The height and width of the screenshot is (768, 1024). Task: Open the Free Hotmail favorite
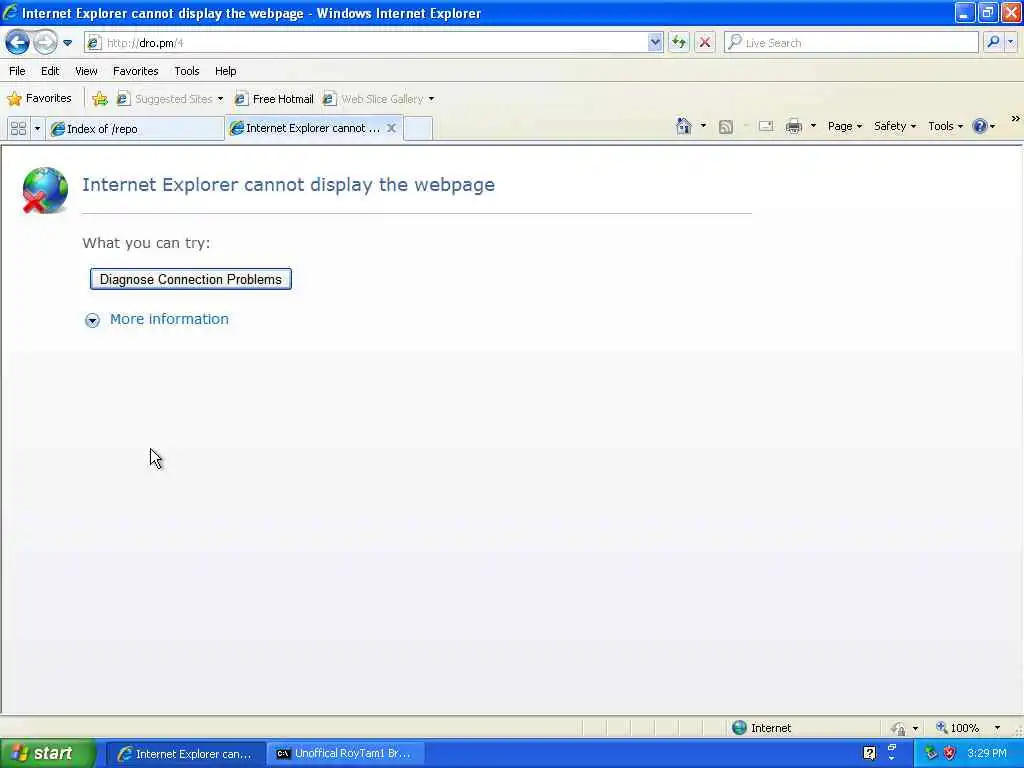coord(274,99)
